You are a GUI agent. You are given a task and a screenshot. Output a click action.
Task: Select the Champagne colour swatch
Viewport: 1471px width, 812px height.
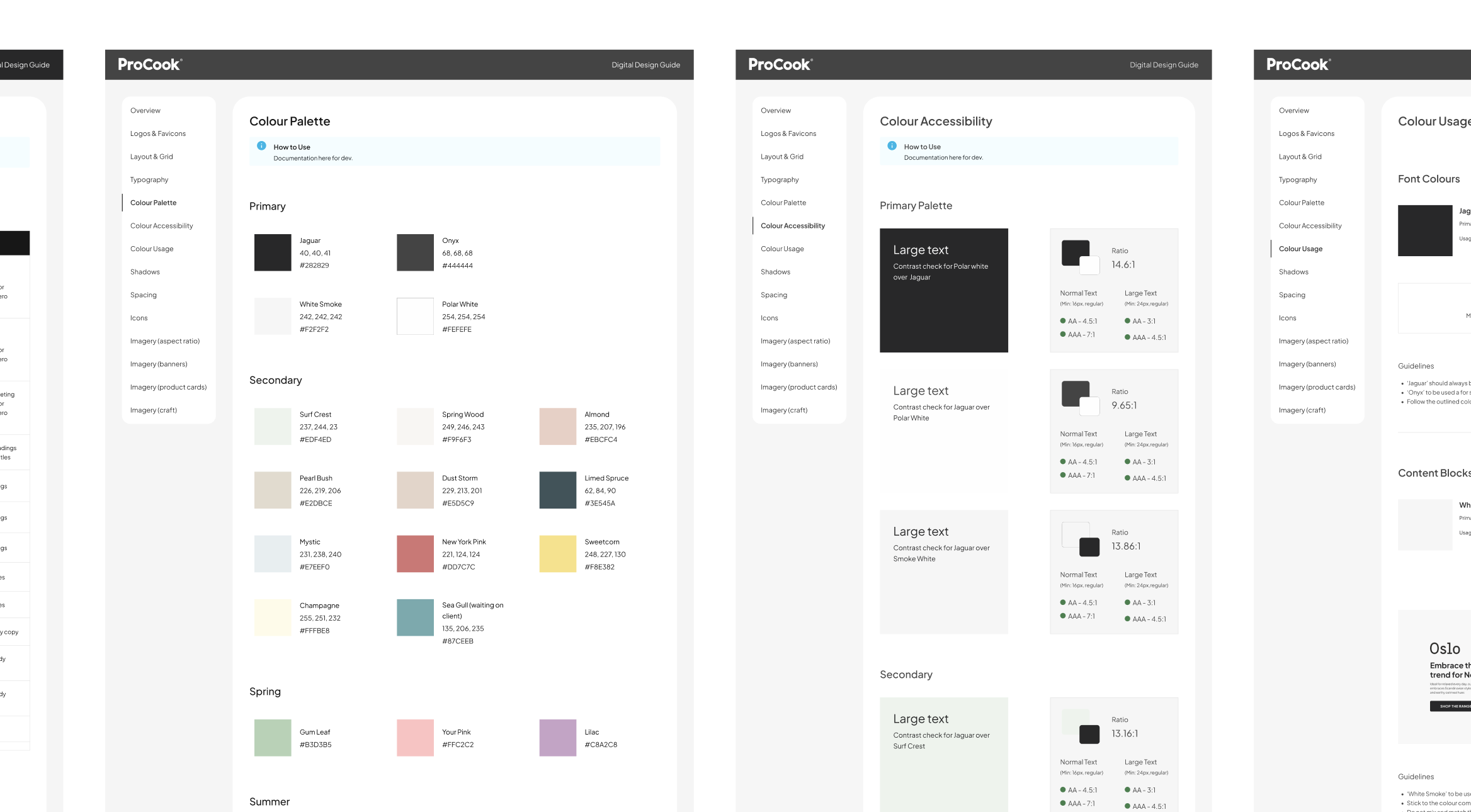coord(273,617)
